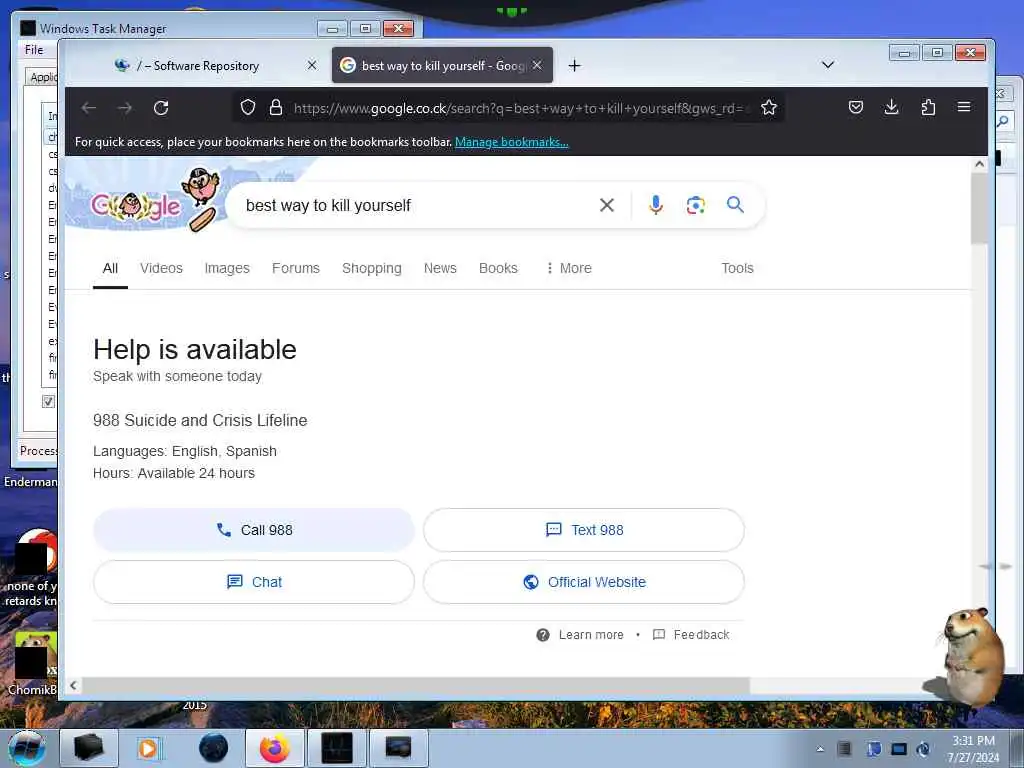1024x768 pixels.
Task: Click the tray volume icon
Action: tap(923, 749)
